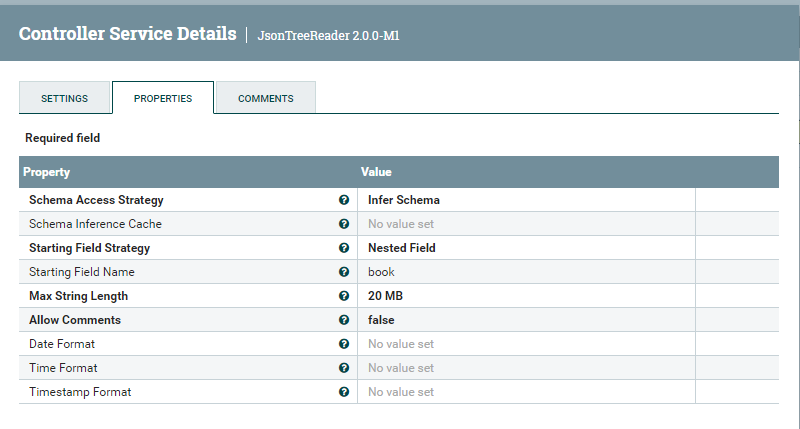The width and height of the screenshot is (800, 429).
Task: Open help tooltip for Starting Field Strategy
Action: pos(344,248)
